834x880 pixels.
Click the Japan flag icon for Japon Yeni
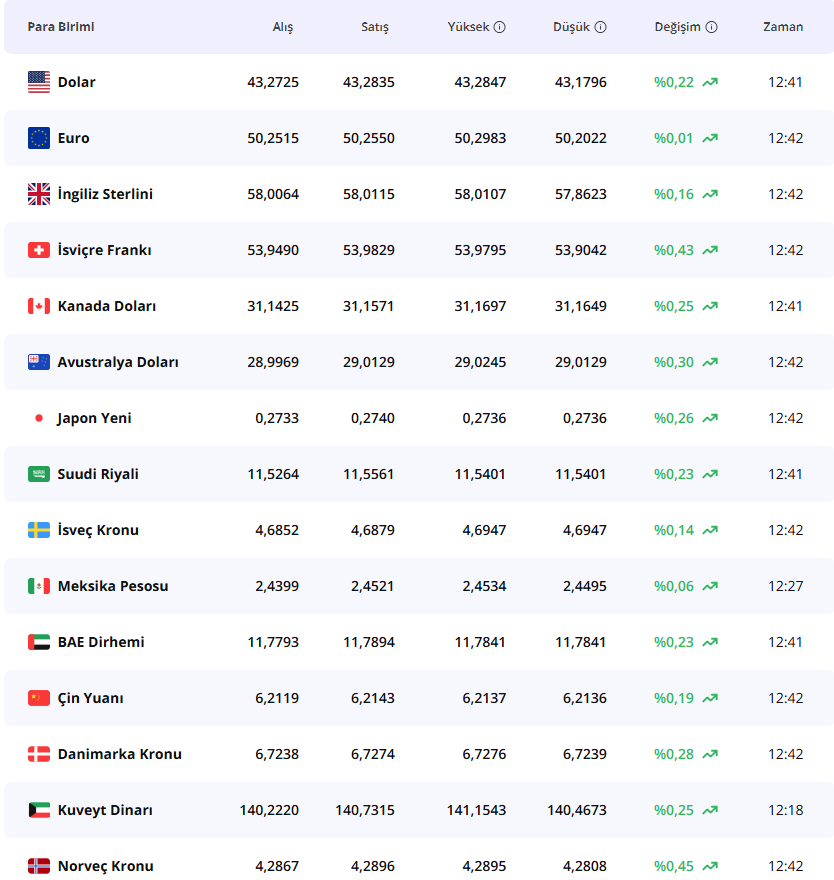click(39, 418)
